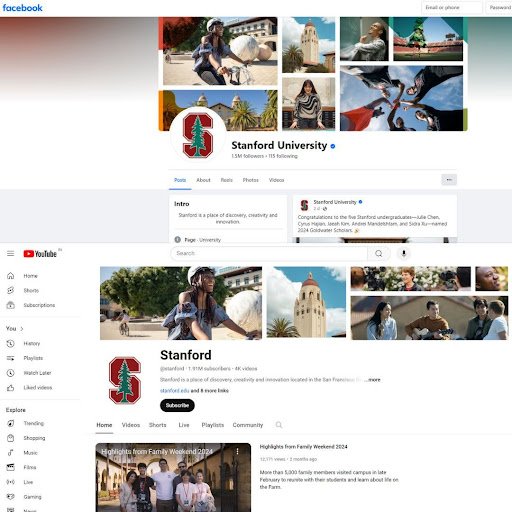The height and width of the screenshot is (512, 512).
Task: Click Facebook verified badge beside Stanford University
Action: click(x=333, y=146)
